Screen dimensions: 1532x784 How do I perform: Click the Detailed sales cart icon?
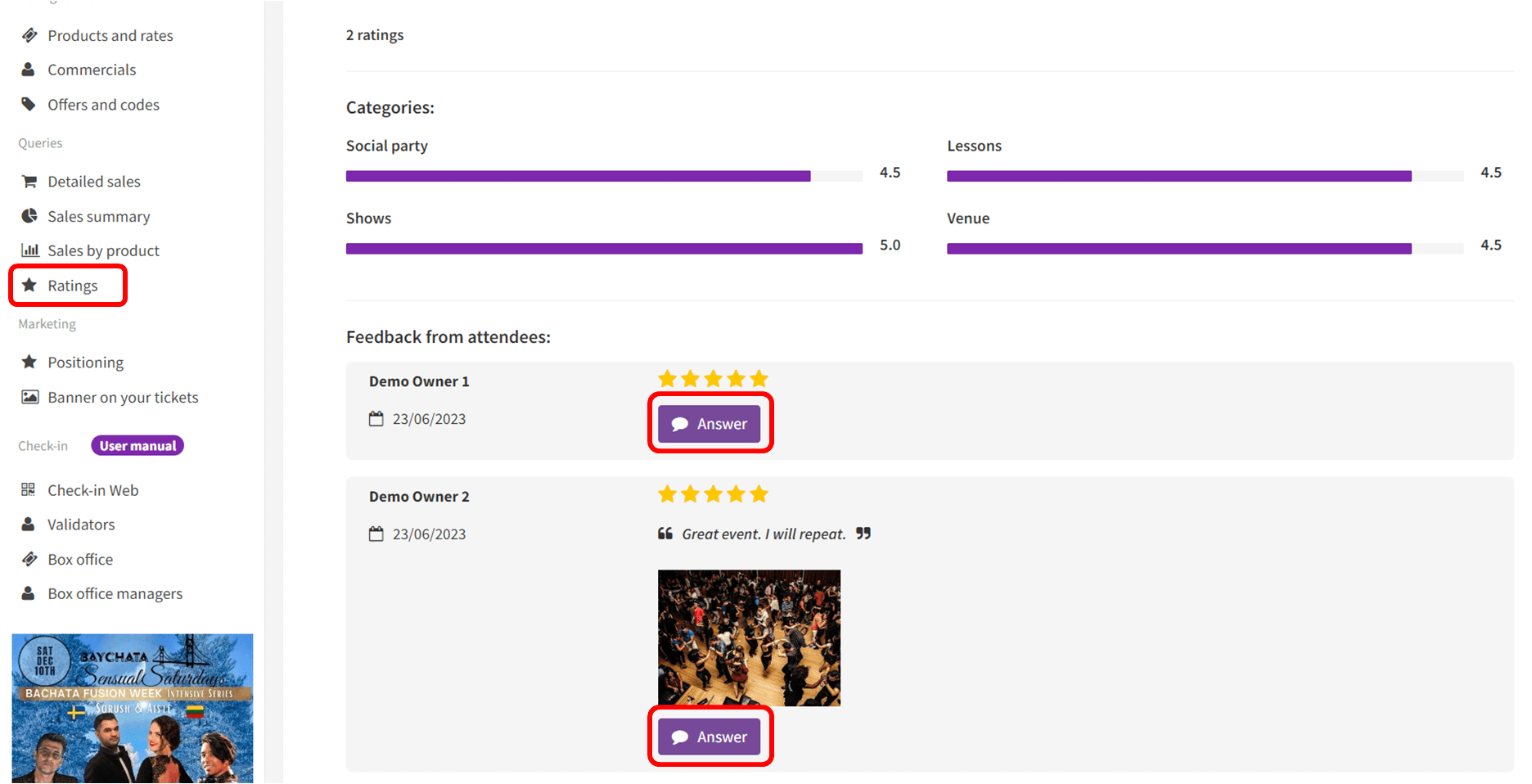tap(29, 182)
